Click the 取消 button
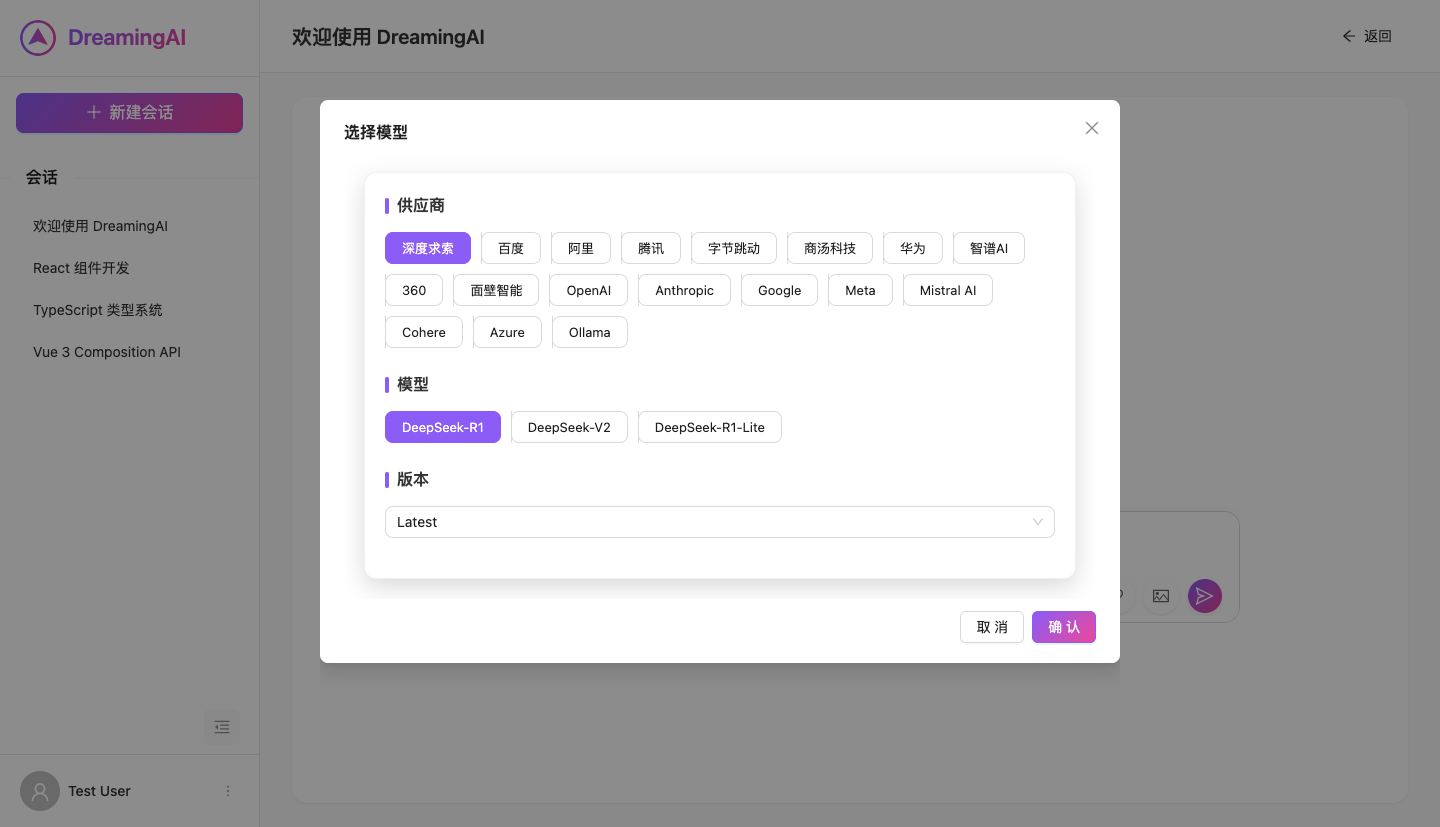The width and height of the screenshot is (1440, 827). (x=992, y=627)
